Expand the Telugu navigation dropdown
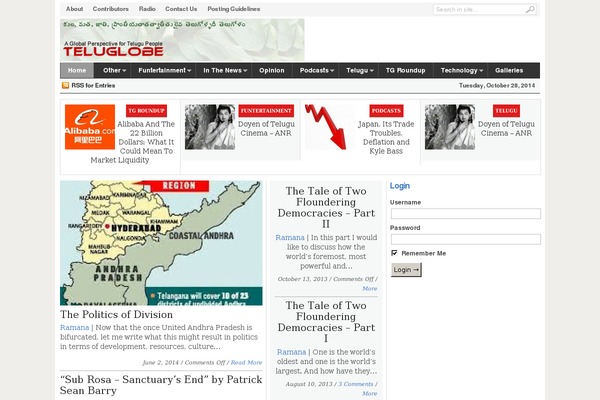This screenshot has width=600, height=400. 359,70
